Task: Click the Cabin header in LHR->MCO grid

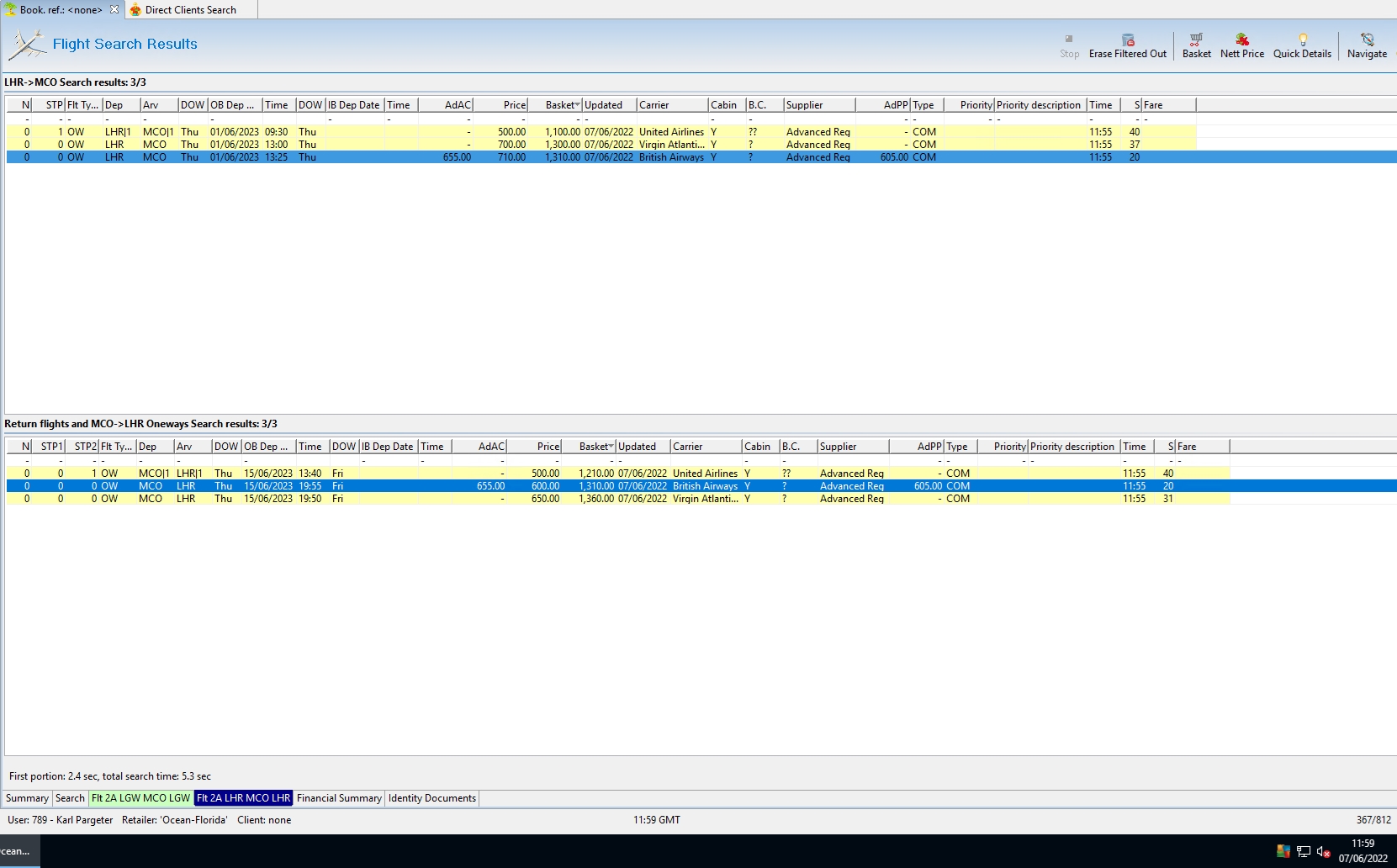Action: click(727, 105)
